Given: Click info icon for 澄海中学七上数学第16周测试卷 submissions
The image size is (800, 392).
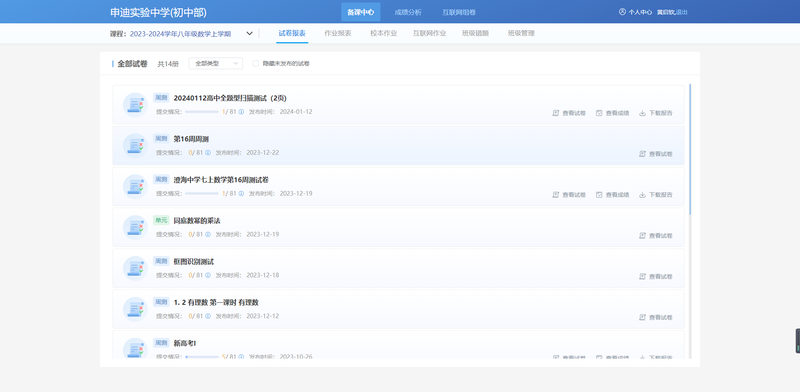Looking at the screenshot, I should point(241,193).
